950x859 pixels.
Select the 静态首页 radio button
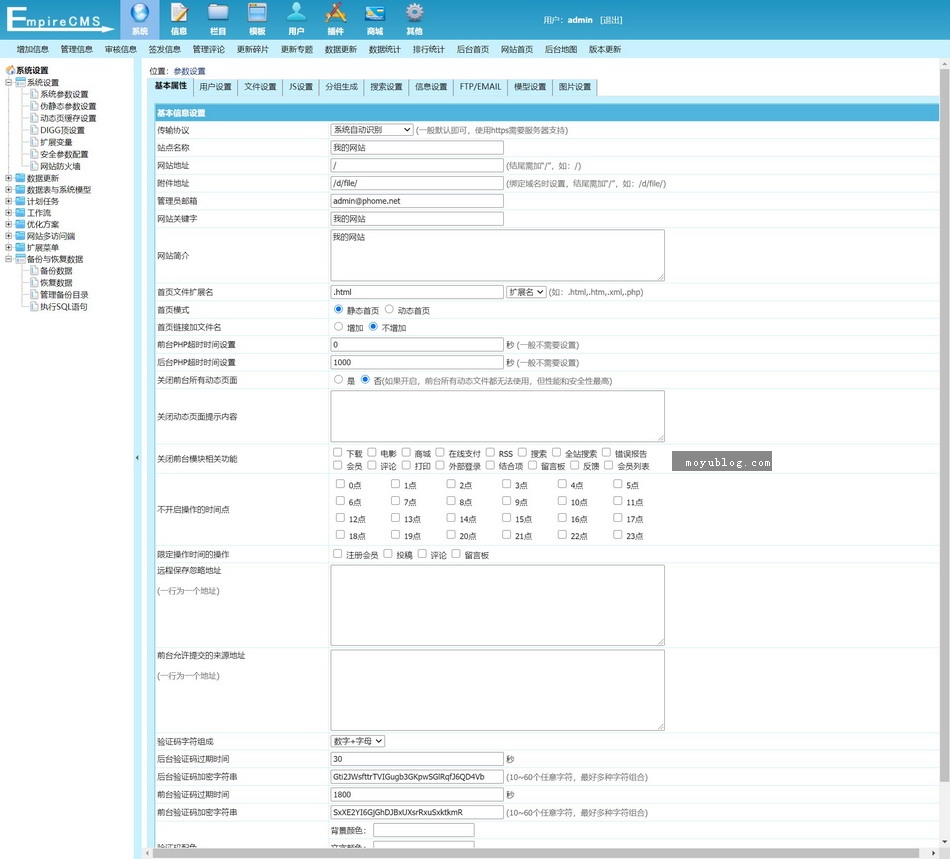338,310
